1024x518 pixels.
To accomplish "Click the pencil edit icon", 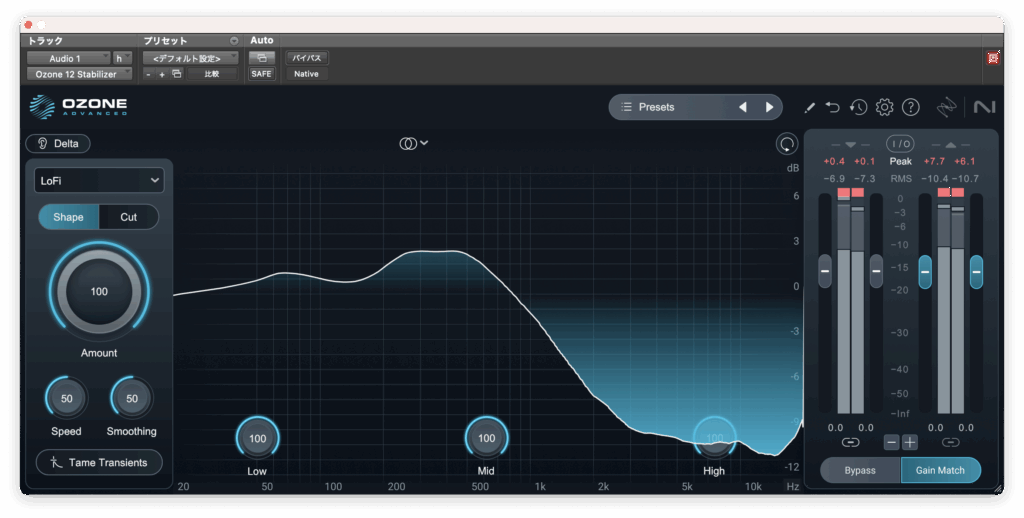I will point(810,107).
